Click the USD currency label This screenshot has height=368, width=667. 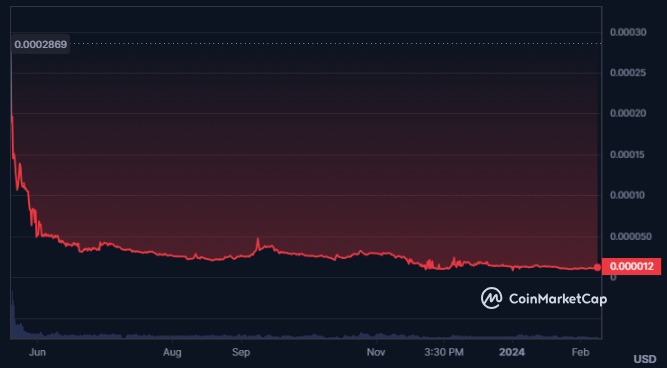click(x=645, y=359)
